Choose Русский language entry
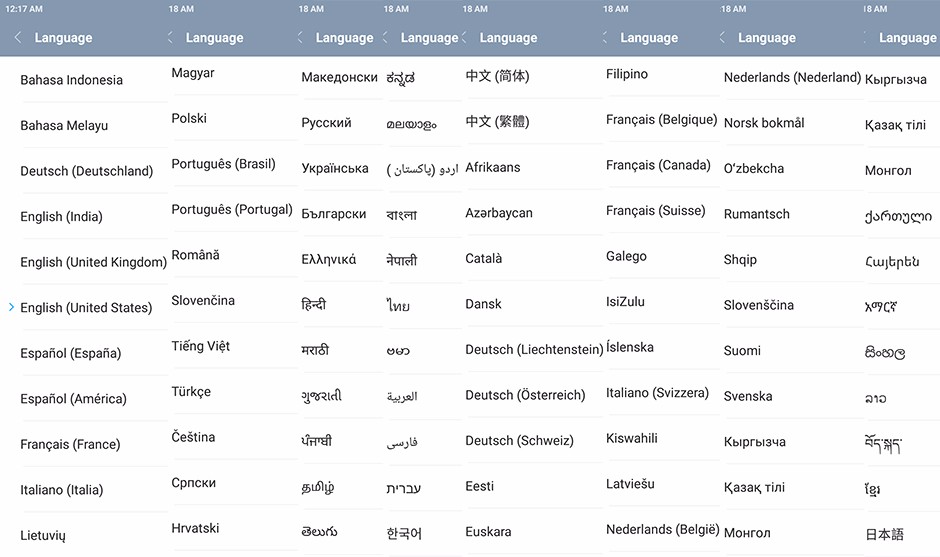Screen dimensions: 940x557 (326, 123)
